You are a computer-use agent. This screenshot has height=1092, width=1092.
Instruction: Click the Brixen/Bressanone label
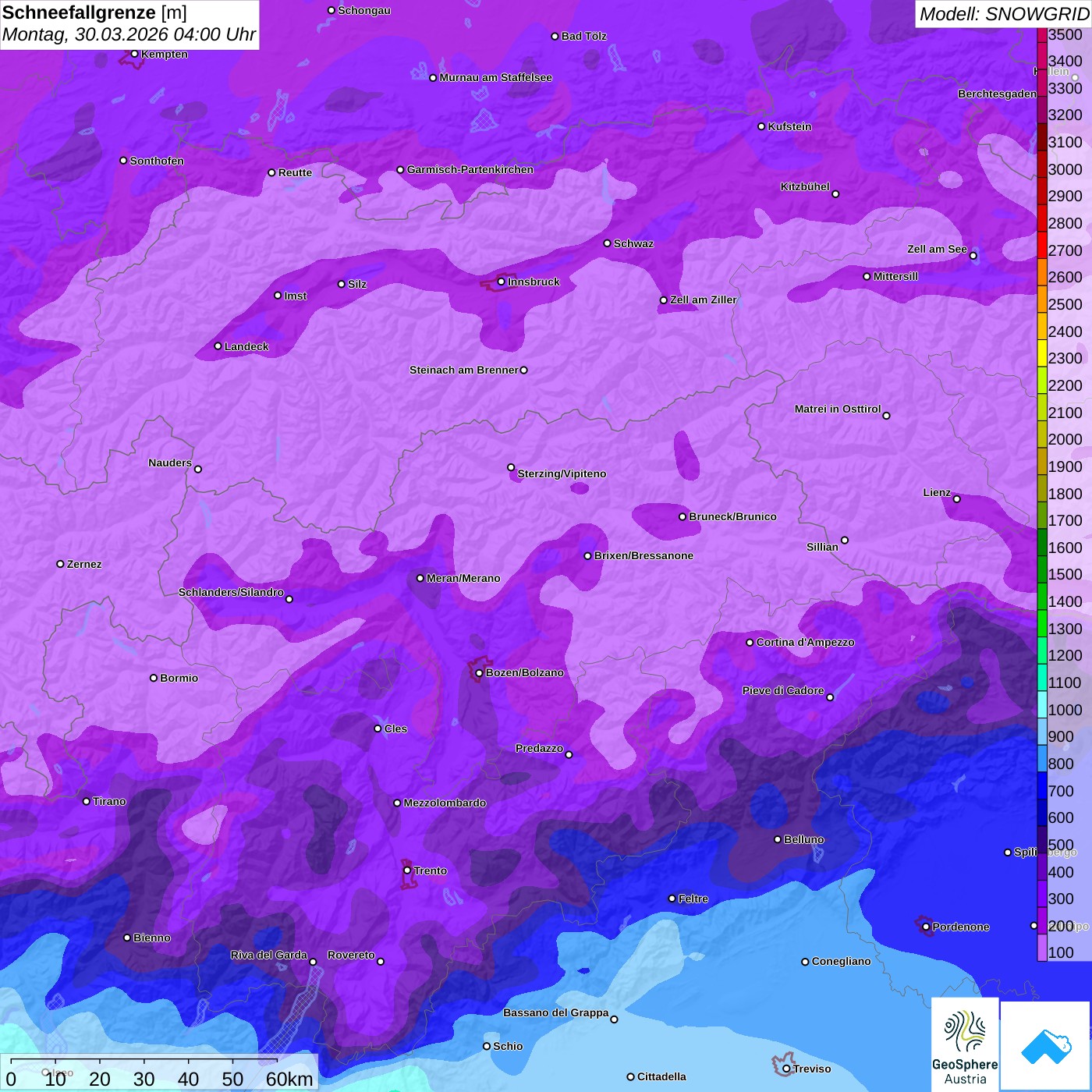pyautogui.click(x=643, y=555)
